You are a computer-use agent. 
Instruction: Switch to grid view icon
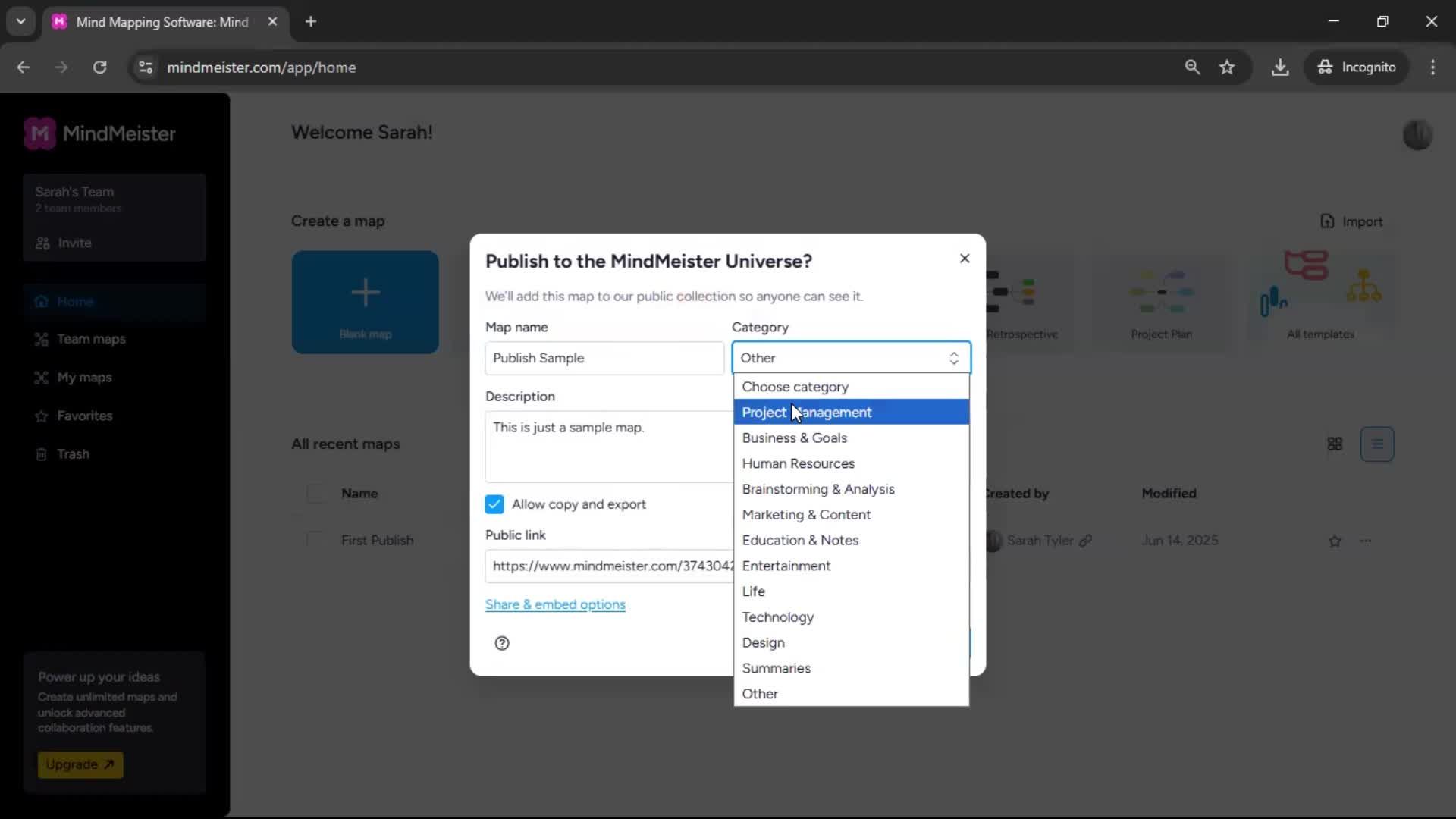pyautogui.click(x=1335, y=444)
